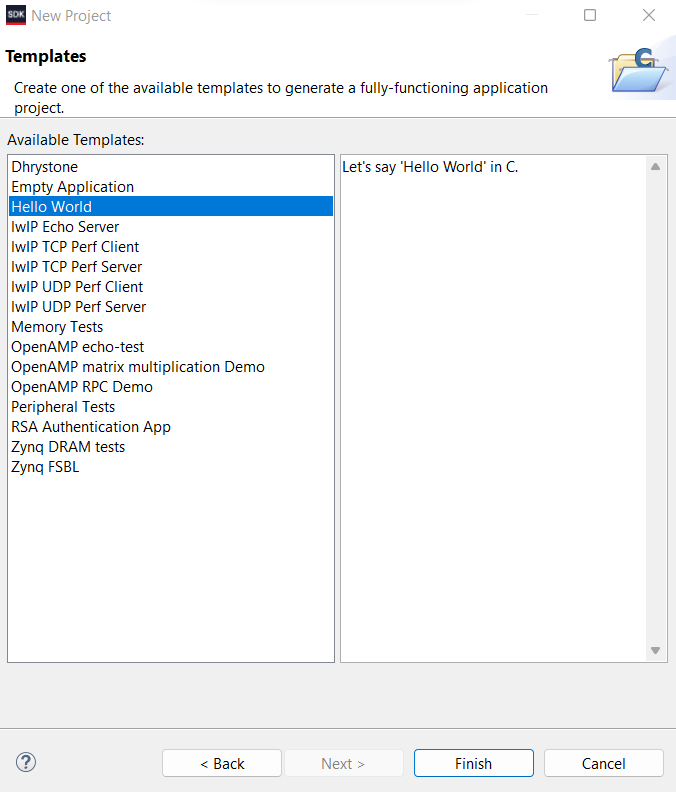
Task: Click the Finish button
Action: click(x=473, y=763)
